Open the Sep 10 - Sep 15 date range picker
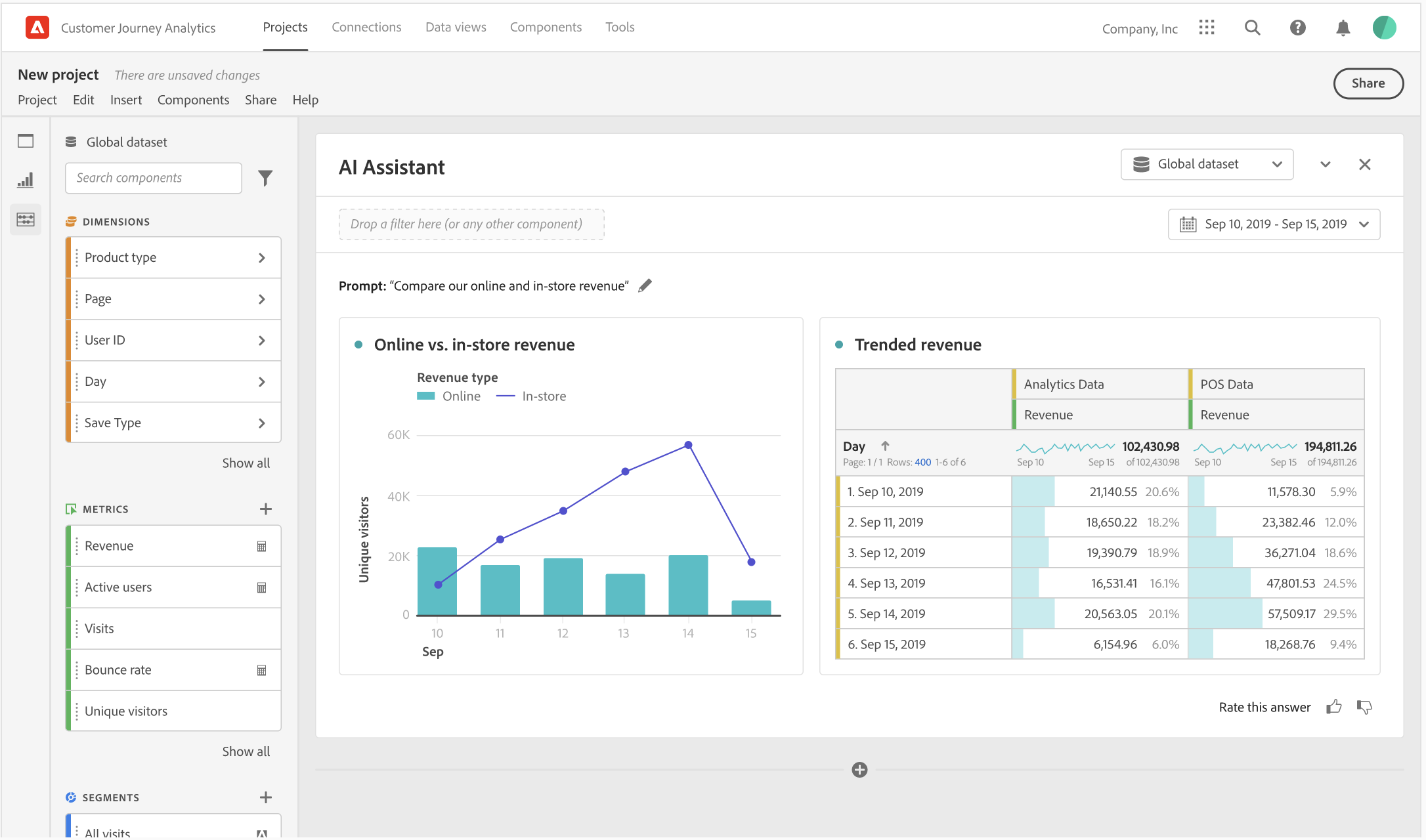This screenshot has width=1426, height=840. point(1274,224)
